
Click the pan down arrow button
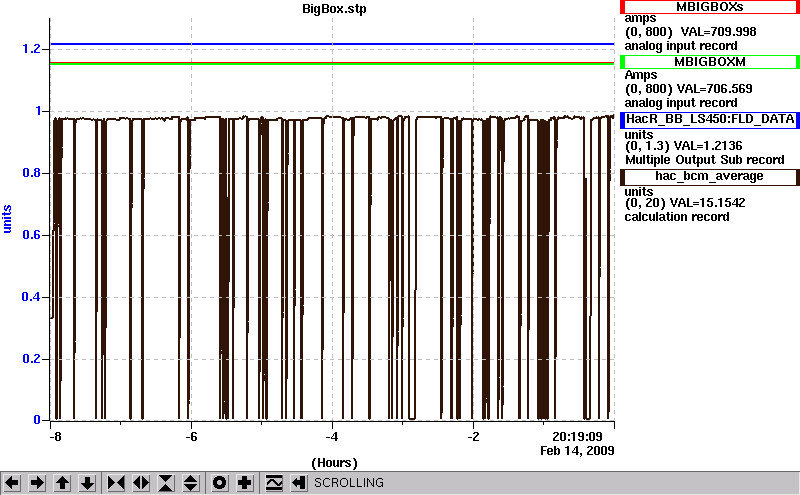(87, 483)
